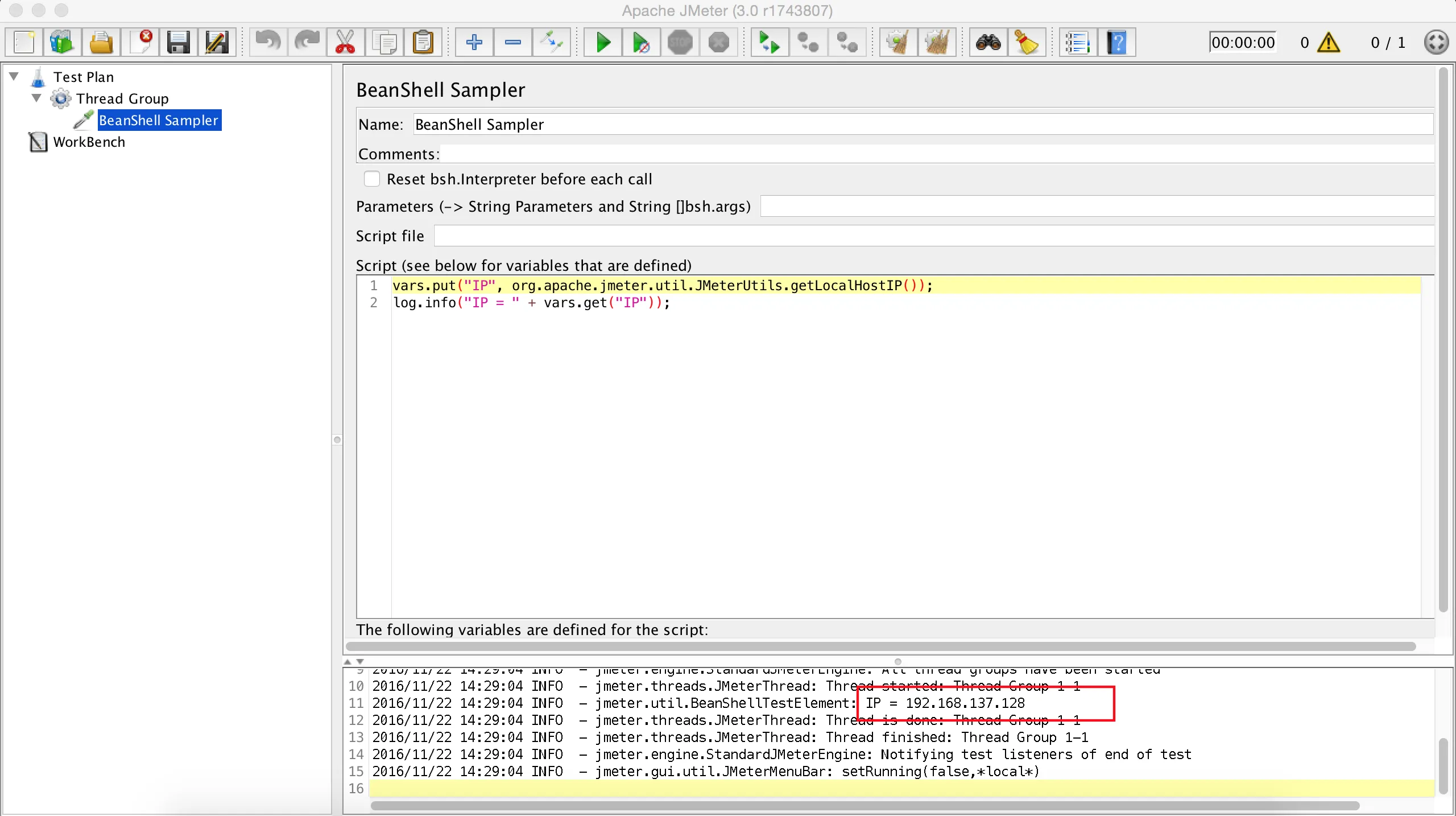This screenshot has width=1456, height=816.
Task: Enable Reset bsh.Interpreter before each call
Action: [372, 179]
